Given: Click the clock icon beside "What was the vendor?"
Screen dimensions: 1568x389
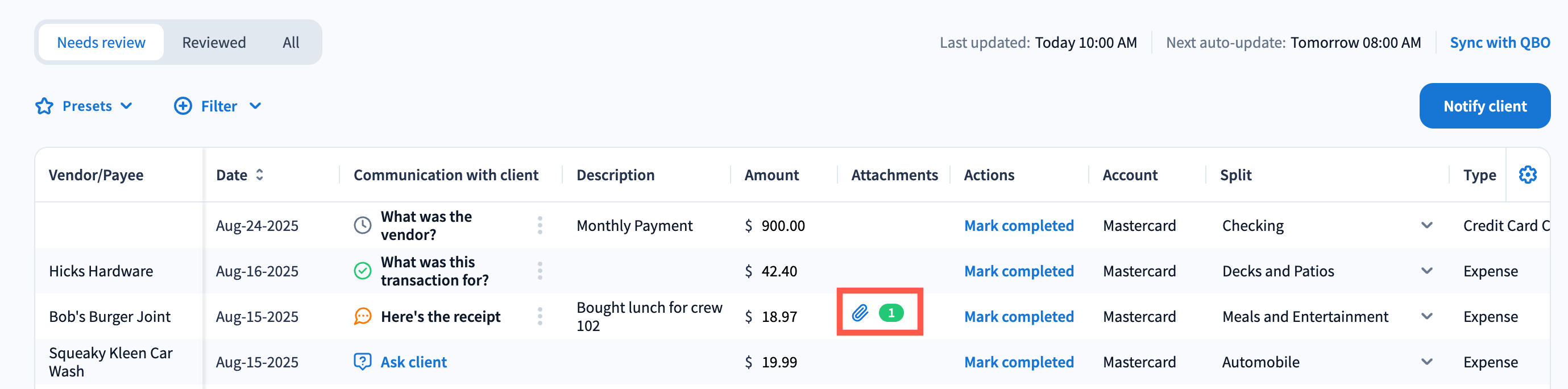Looking at the screenshot, I should click(362, 225).
